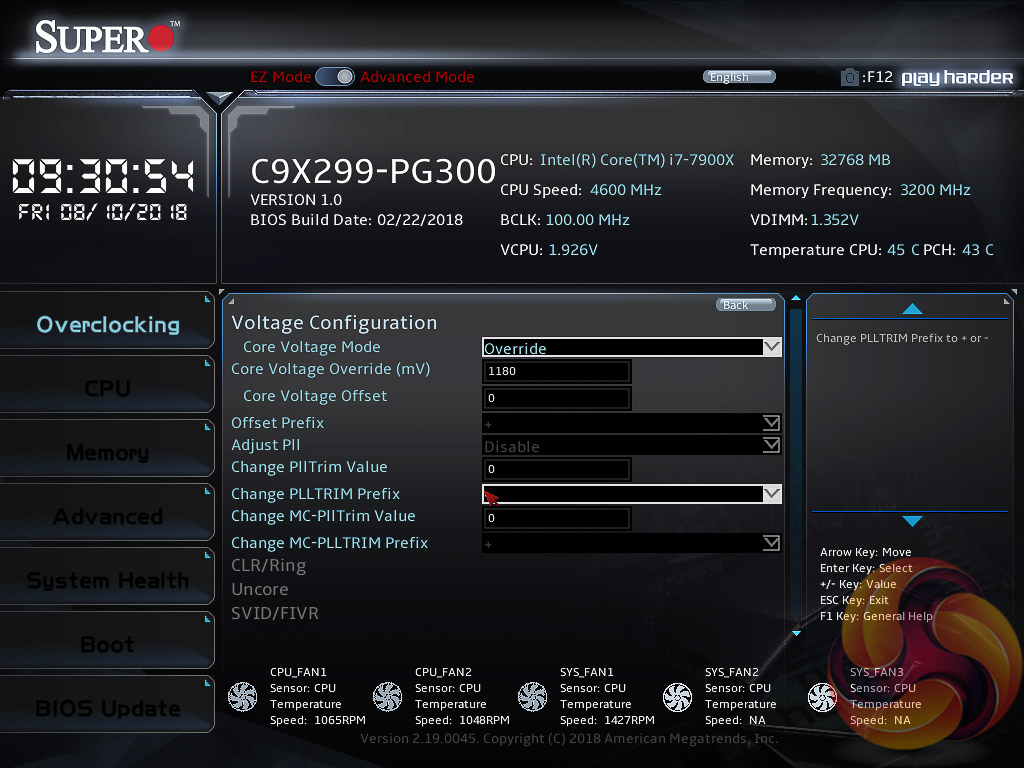
Task: Click the help panel up arrow
Action: 912,309
